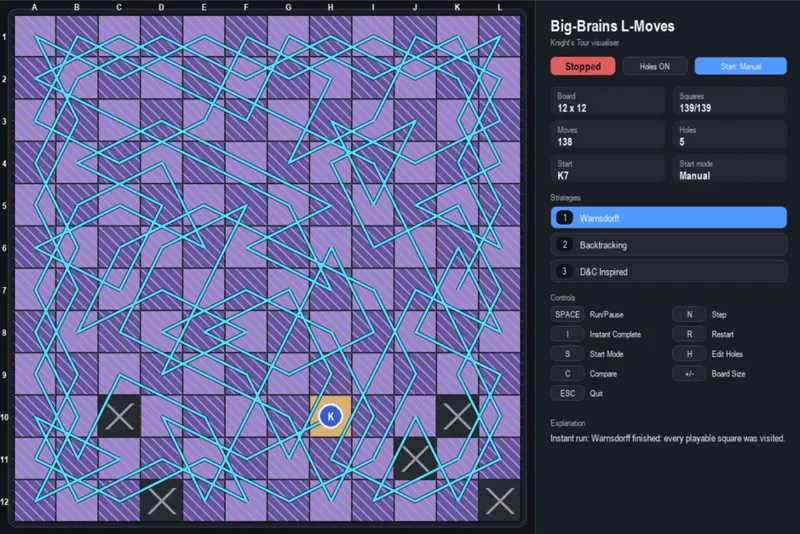
Task: Click the knight K marker on the board
Action: (x=331, y=416)
